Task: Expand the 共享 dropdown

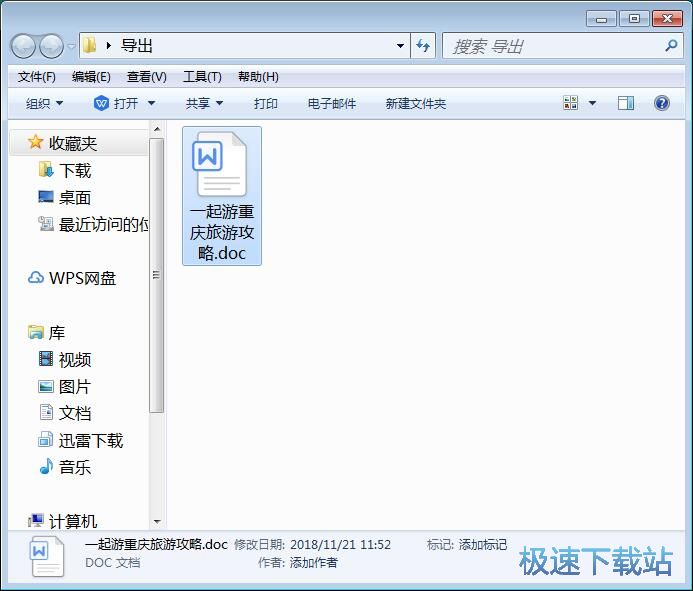Action: coord(204,103)
